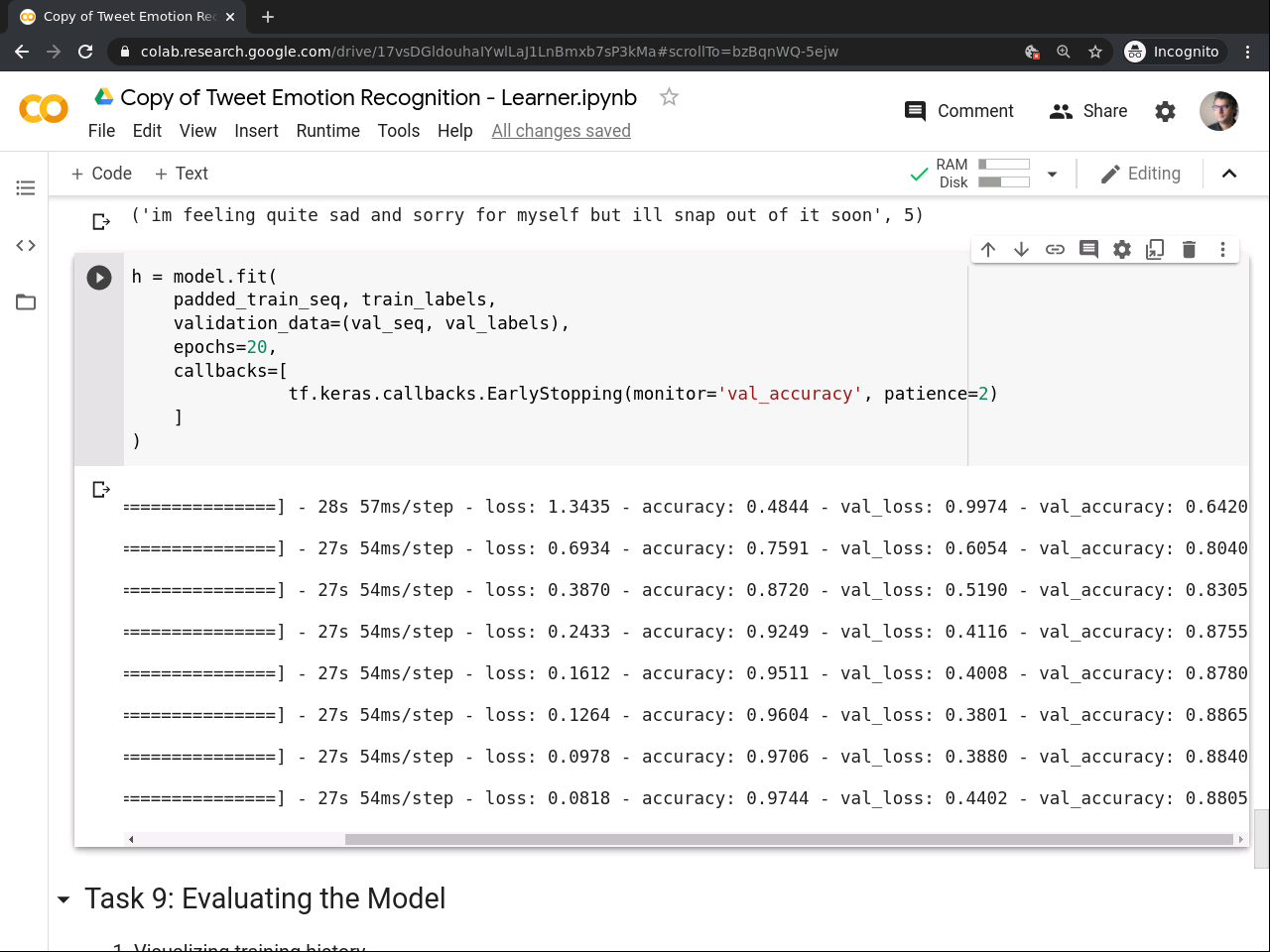Copy link to cell icon
The width and height of the screenshot is (1270, 952).
pos(1055,250)
